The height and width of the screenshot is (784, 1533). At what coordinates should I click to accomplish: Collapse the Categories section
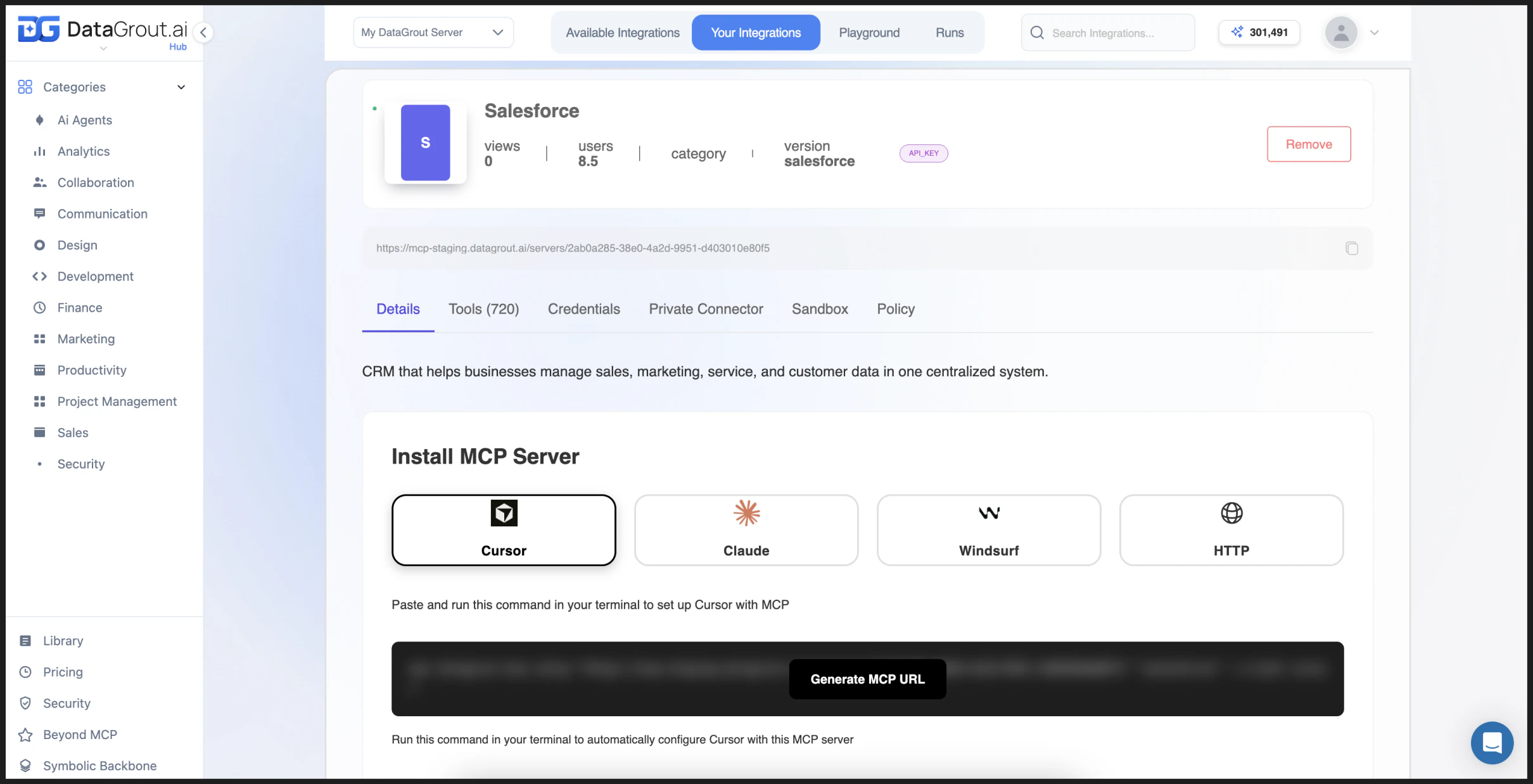point(181,87)
